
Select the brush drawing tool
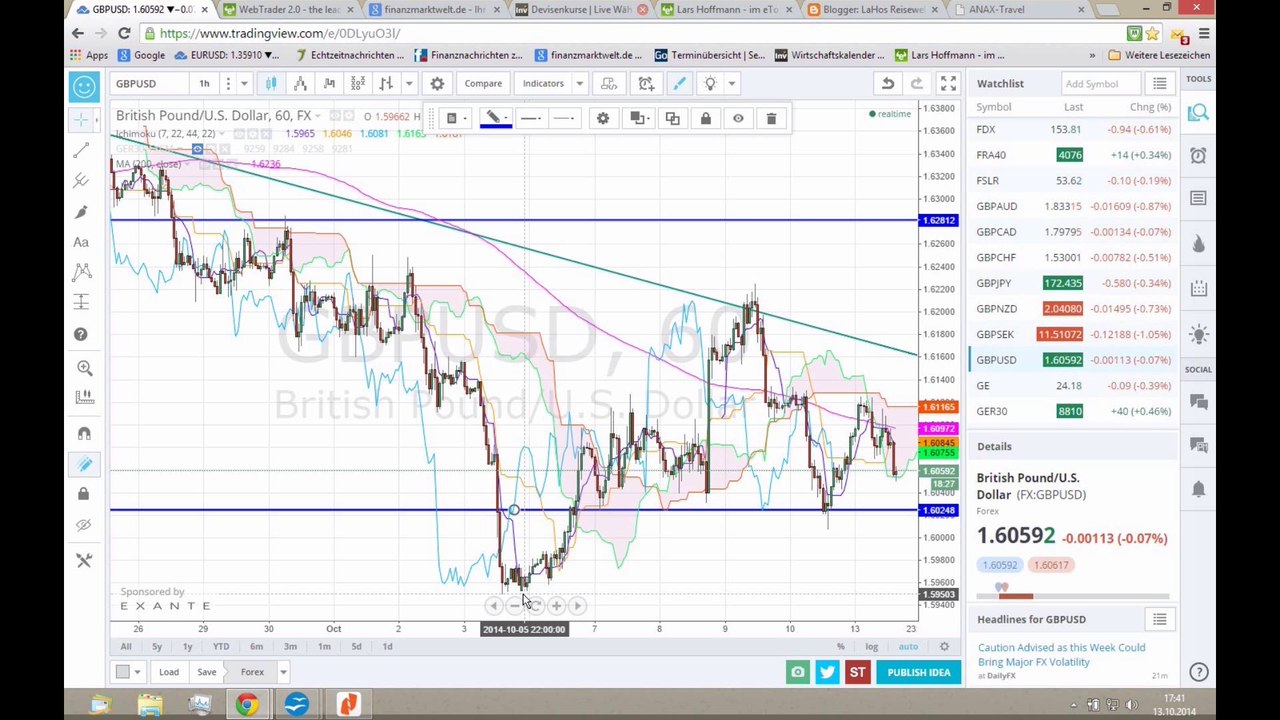tap(83, 211)
